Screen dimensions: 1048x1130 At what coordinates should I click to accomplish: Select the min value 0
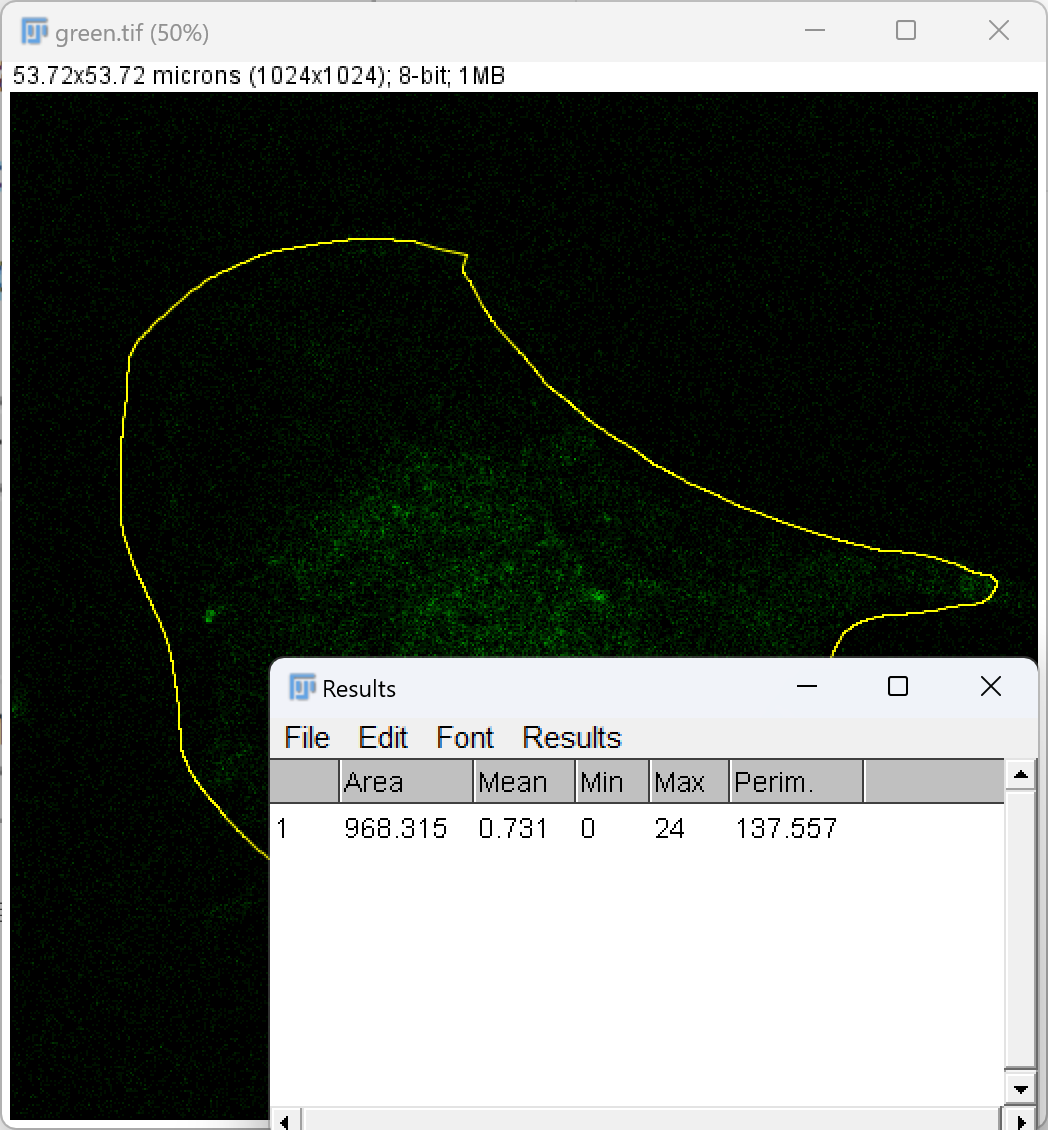588,829
